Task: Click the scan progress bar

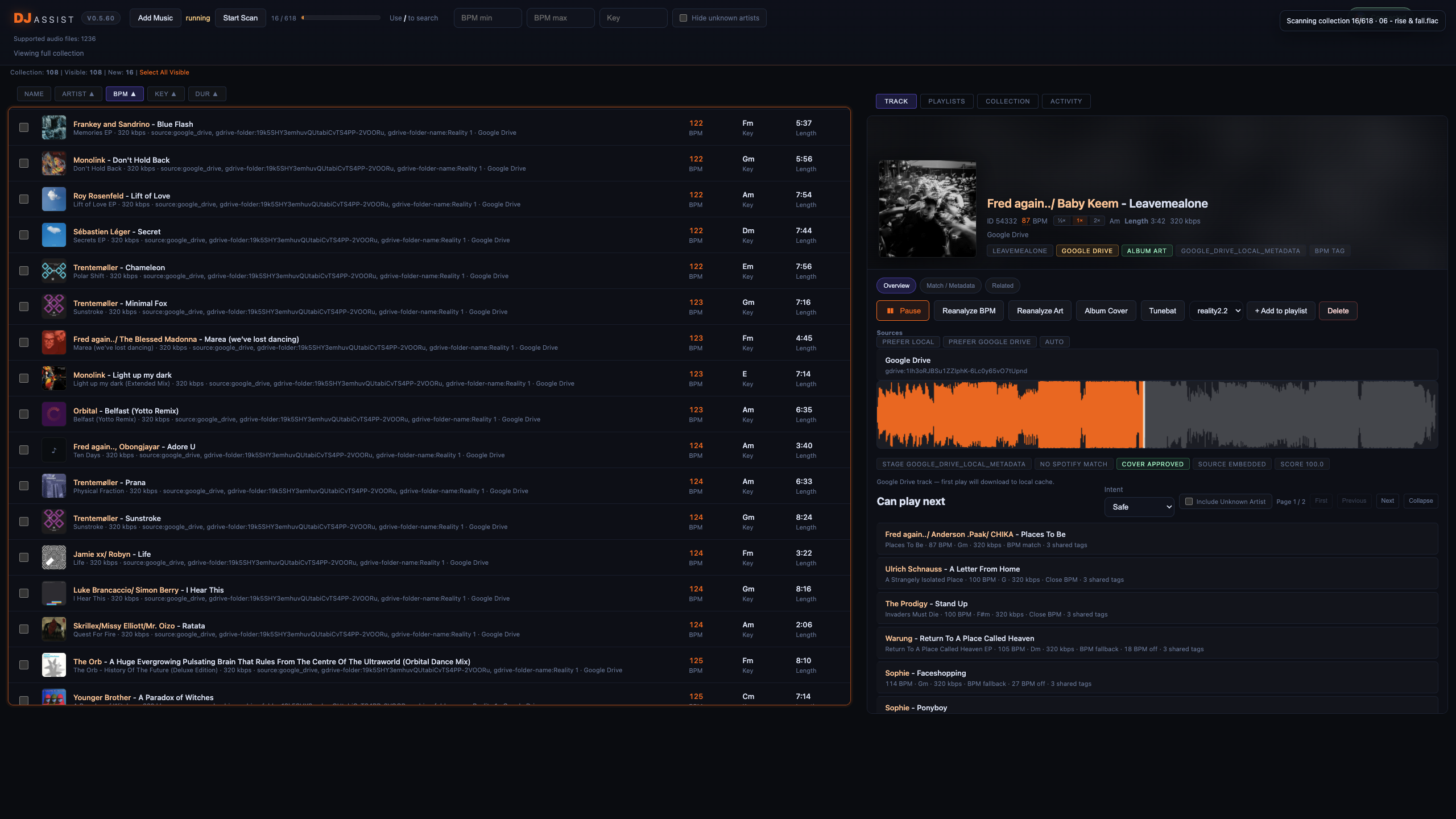Action: pyautogui.click(x=341, y=18)
